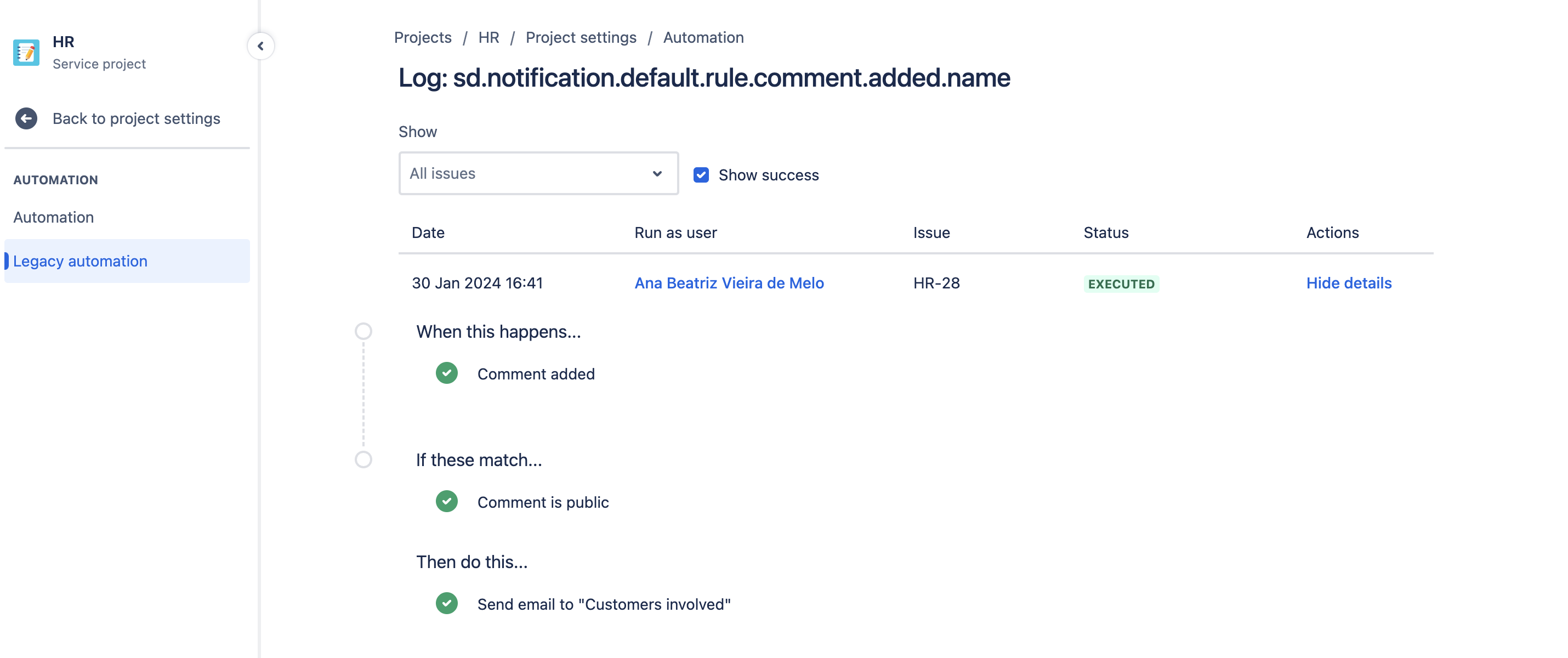Open Ana Beatriz Vieira de Melo profile

pos(729,283)
